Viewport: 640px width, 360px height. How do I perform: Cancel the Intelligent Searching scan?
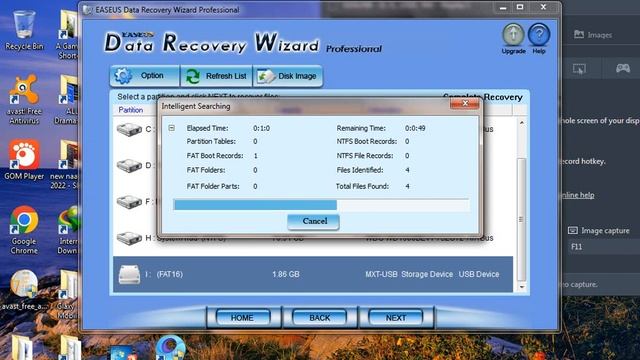(x=313, y=221)
